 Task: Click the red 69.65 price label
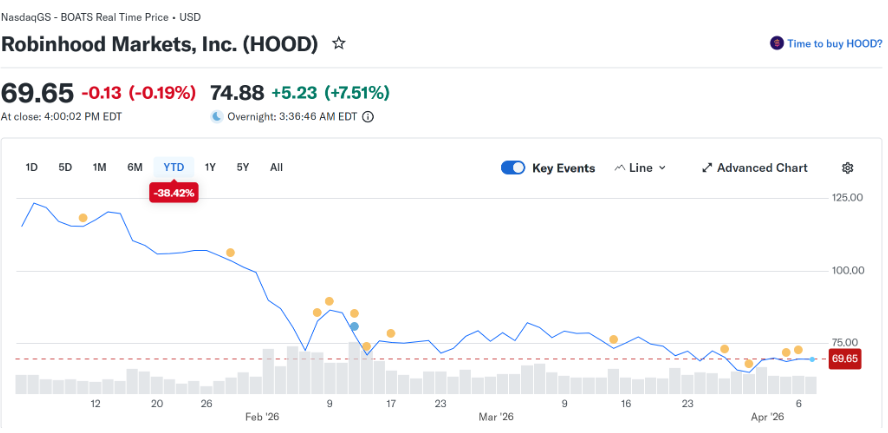[x=845, y=359]
